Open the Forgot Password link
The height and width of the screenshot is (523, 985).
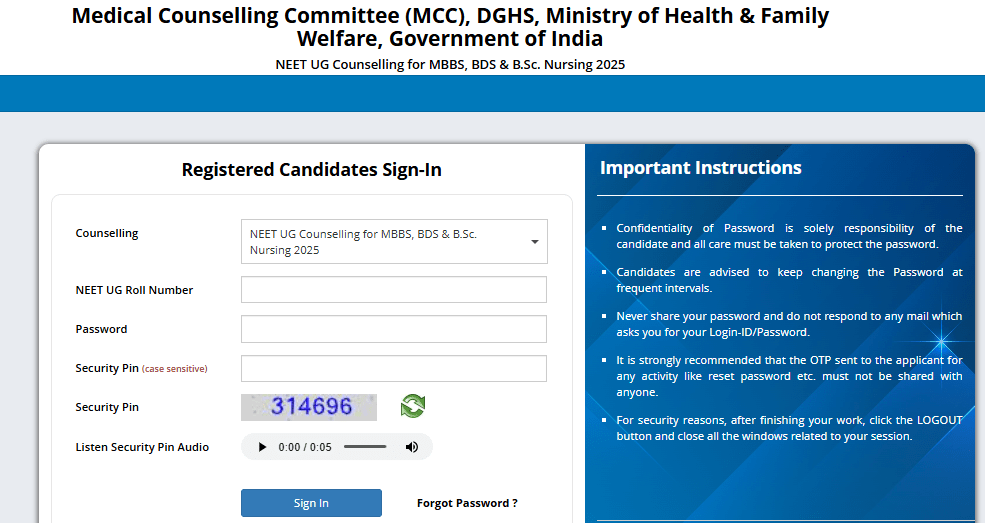pyautogui.click(x=467, y=503)
